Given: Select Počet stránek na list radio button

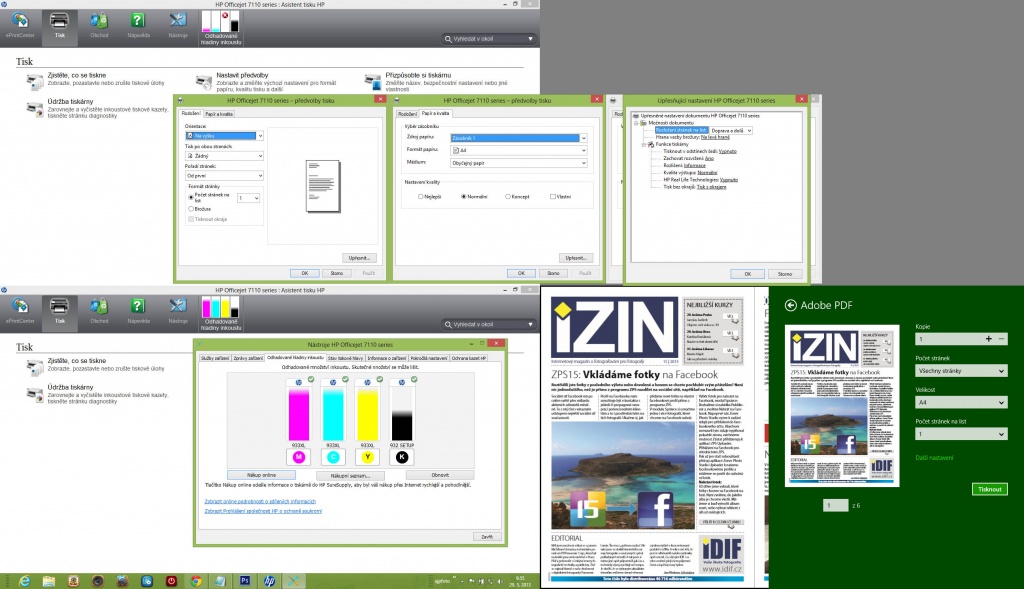Looking at the screenshot, I should tap(191, 197).
